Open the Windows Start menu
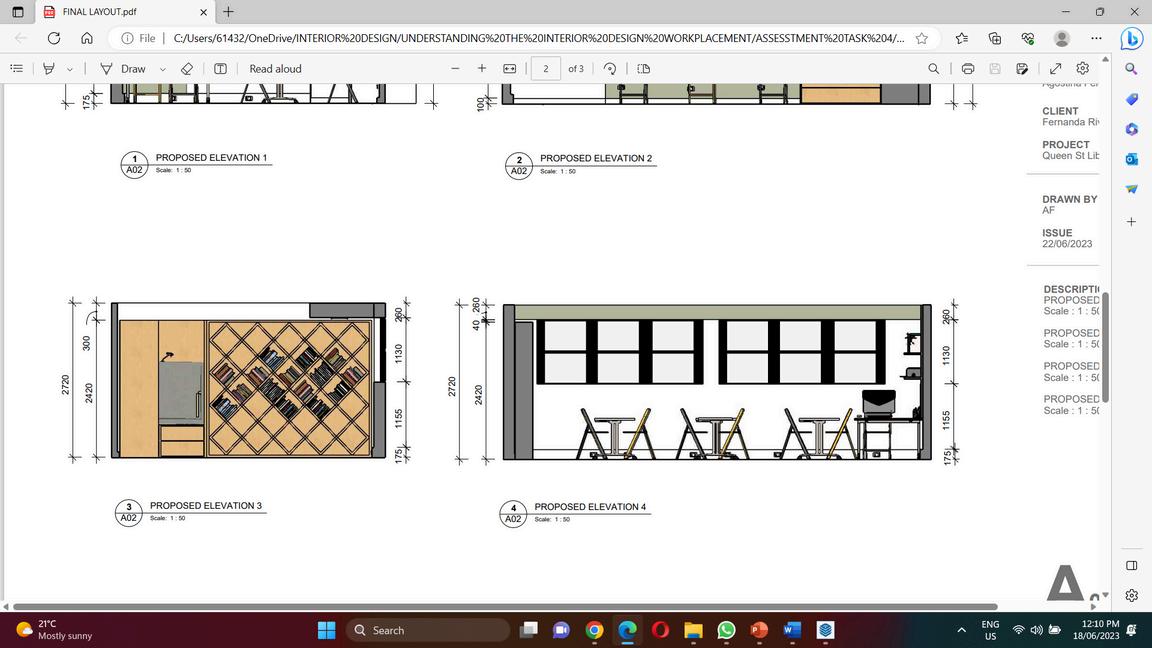Image resolution: width=1152 pixels, height=648 pixels. click(x=326, y=630)
